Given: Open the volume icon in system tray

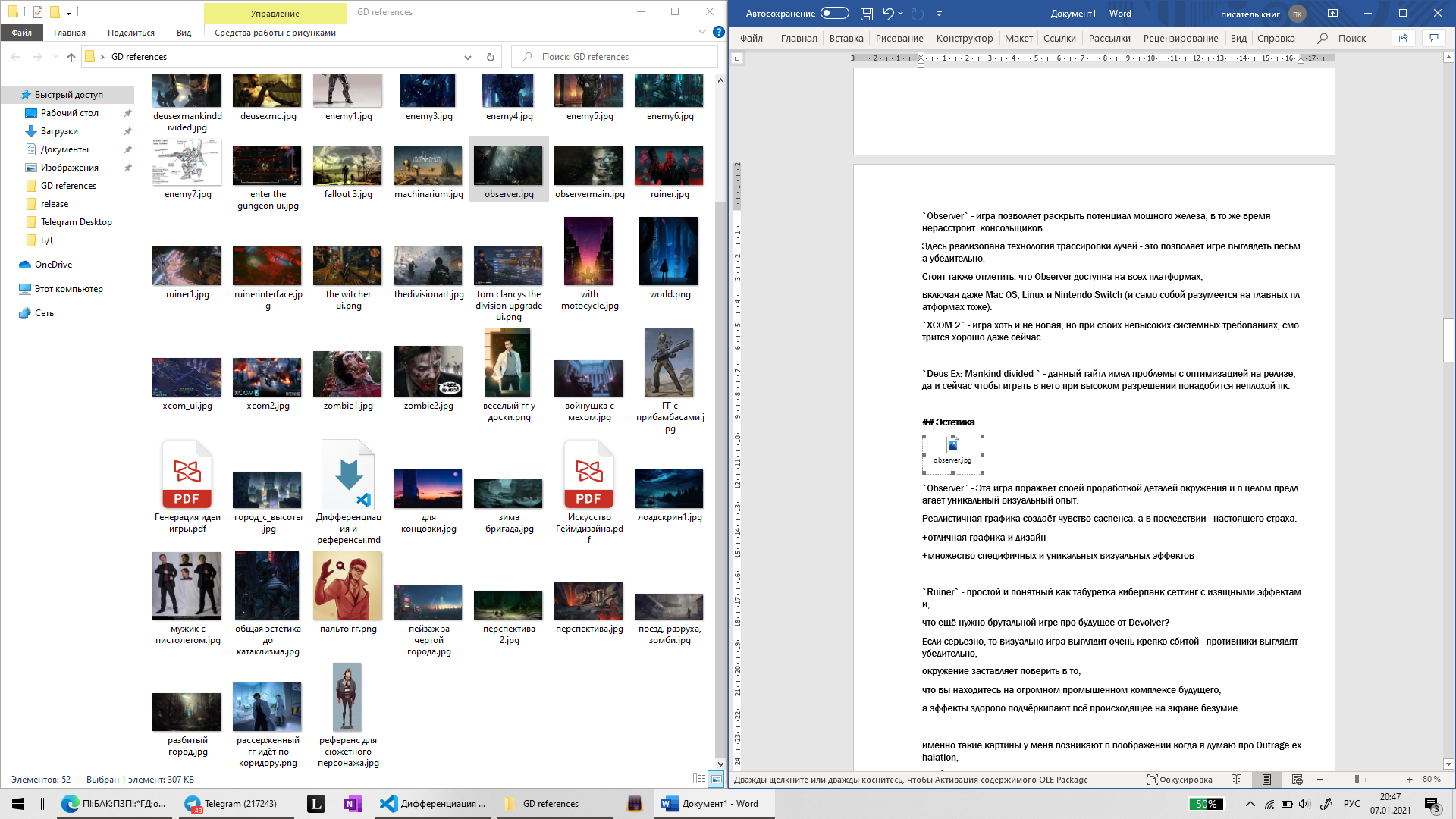Looking at the screenshot, I should click(x=1304, y=804).
